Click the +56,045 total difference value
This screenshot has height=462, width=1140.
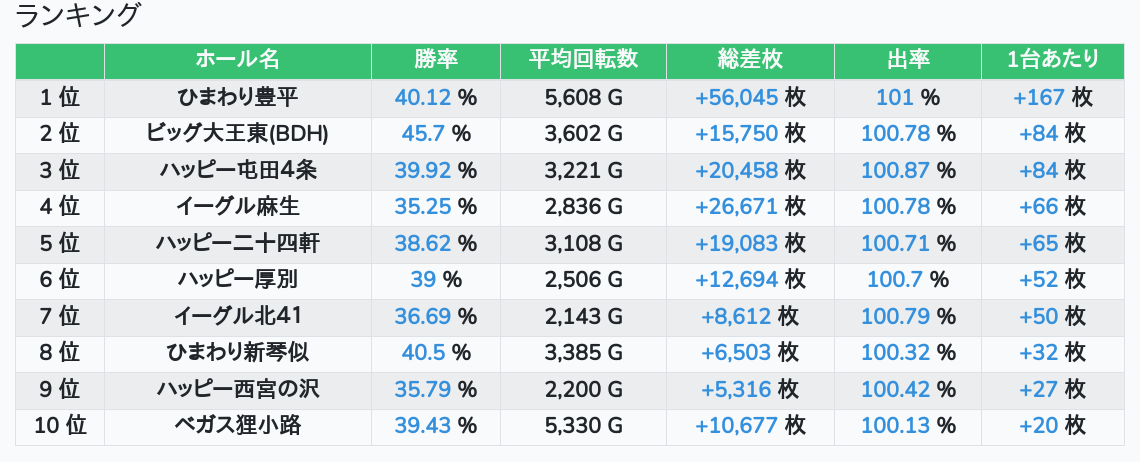(736, 97)
